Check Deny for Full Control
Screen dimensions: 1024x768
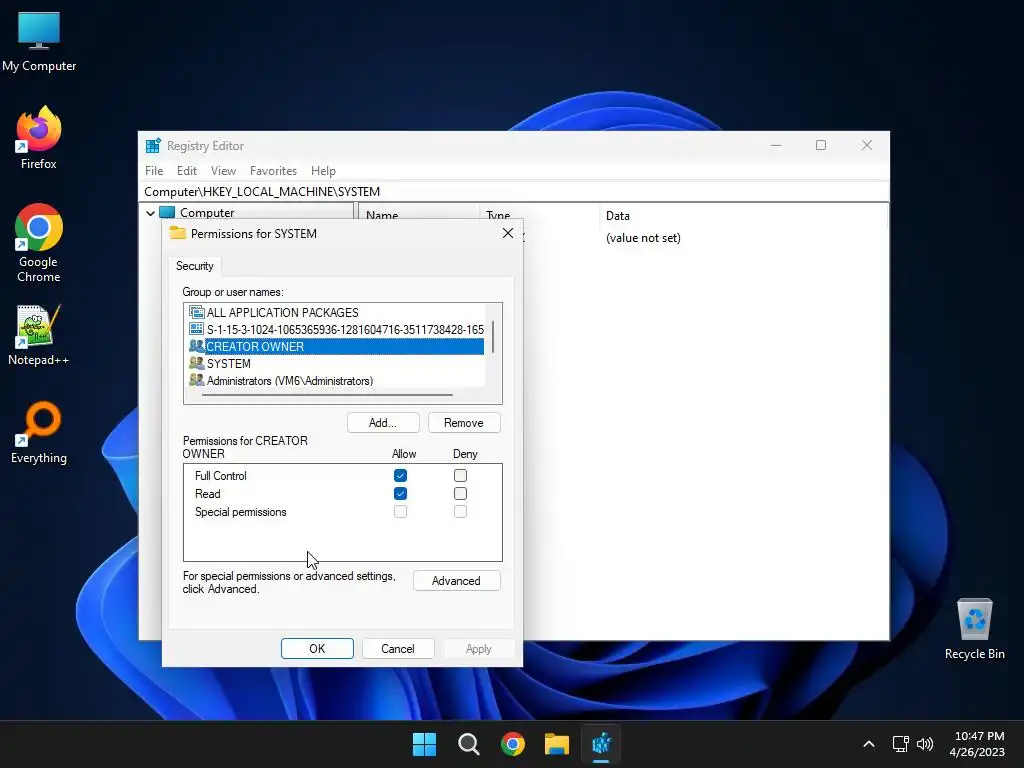coord(460,475)
